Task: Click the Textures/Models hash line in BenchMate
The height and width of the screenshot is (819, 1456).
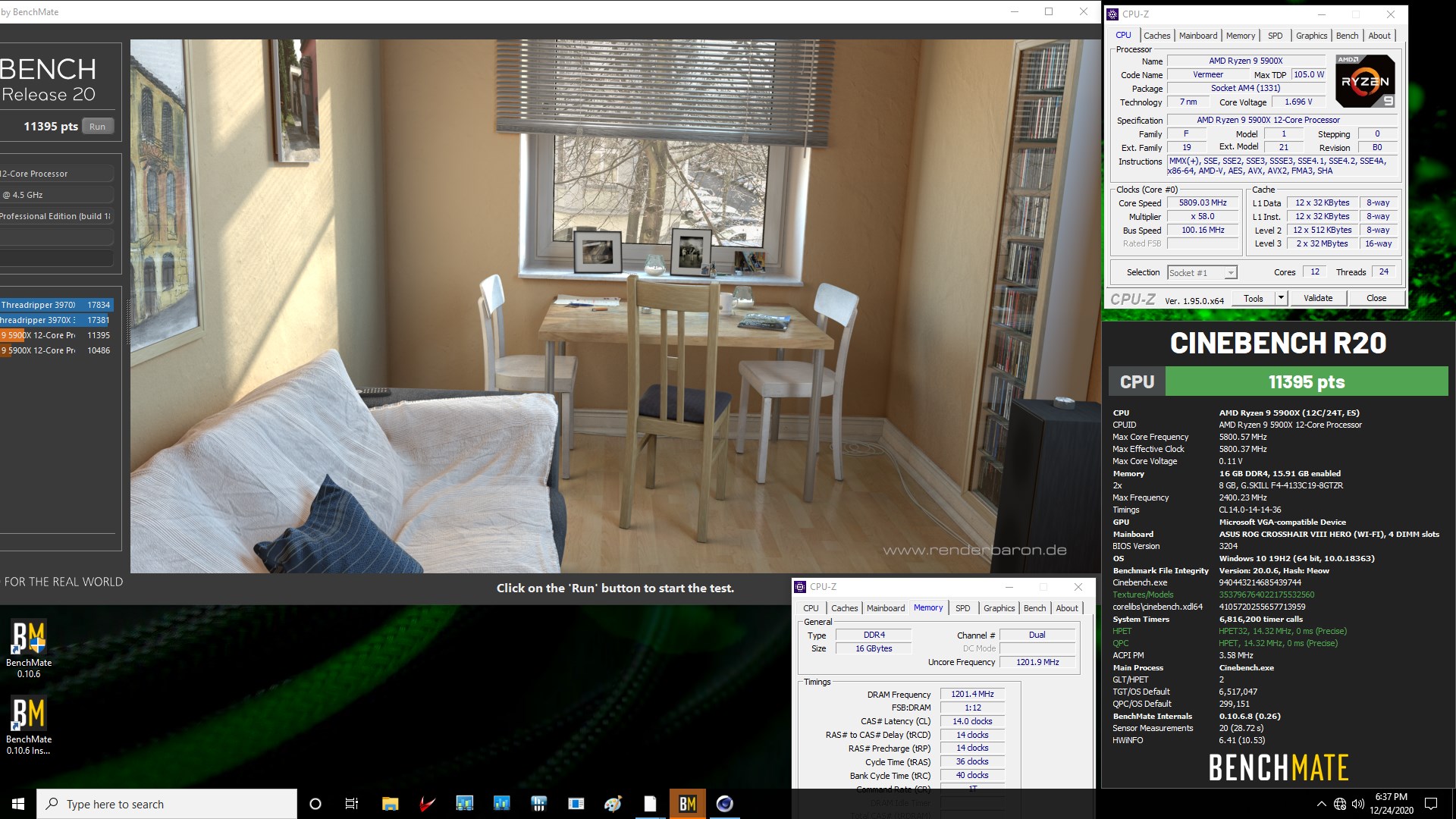Action: [1213, 595]
